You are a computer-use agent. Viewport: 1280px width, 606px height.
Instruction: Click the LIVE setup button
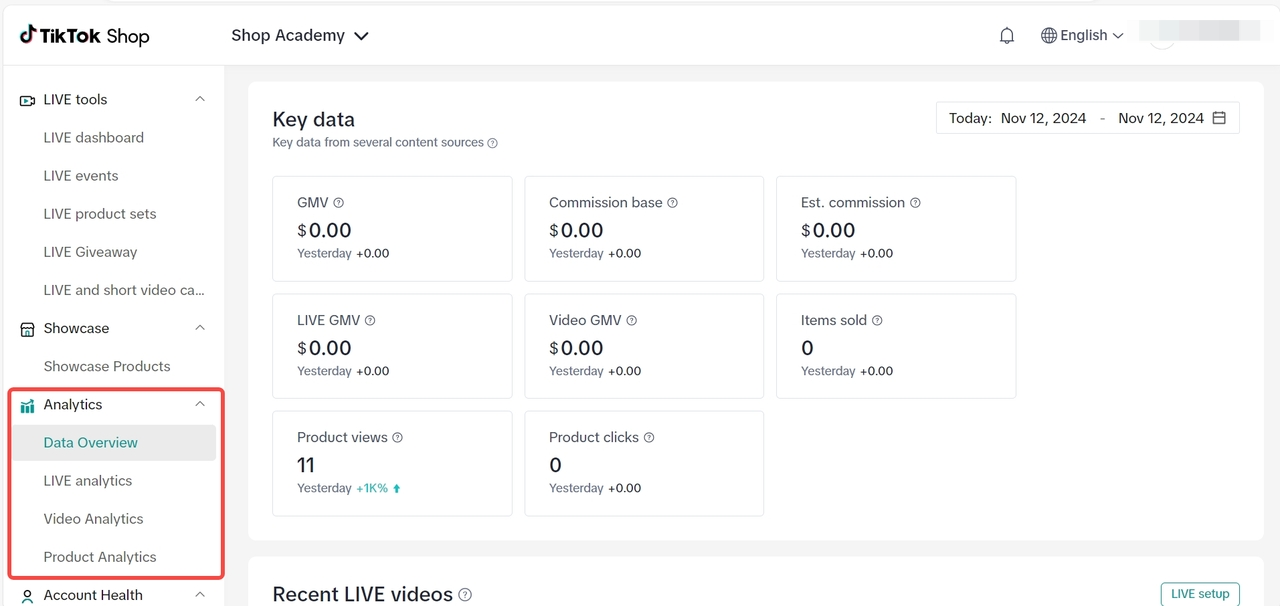click(x=1199, y=594)
